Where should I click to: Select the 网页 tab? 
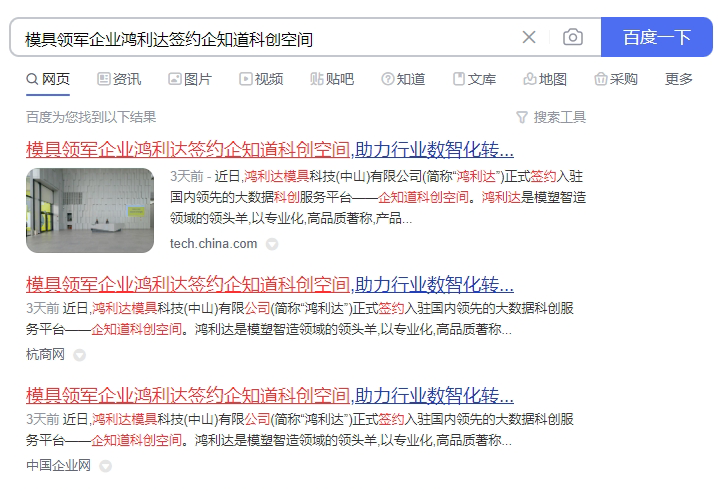point(48,79)
